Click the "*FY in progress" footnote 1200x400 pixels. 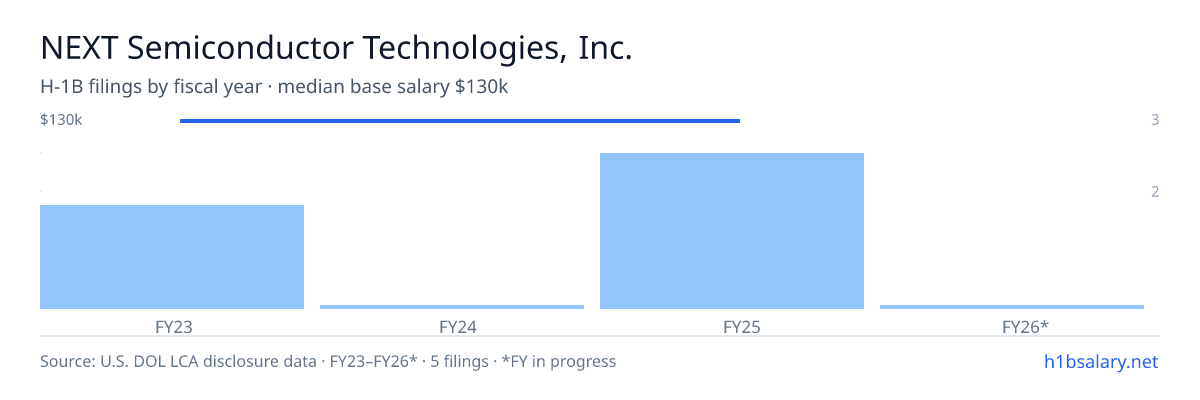(x=565, y=361)
